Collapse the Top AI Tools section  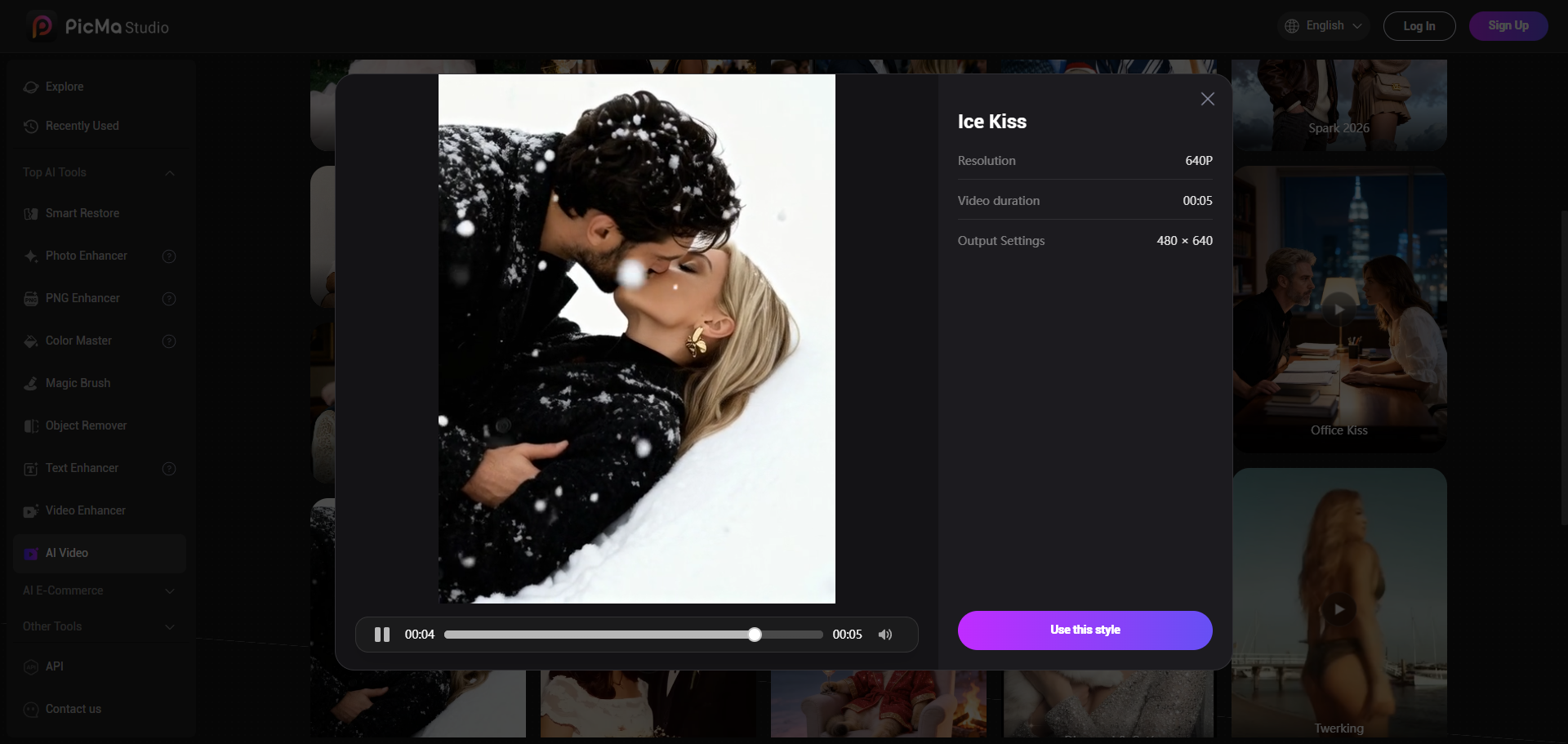[170, 173]
